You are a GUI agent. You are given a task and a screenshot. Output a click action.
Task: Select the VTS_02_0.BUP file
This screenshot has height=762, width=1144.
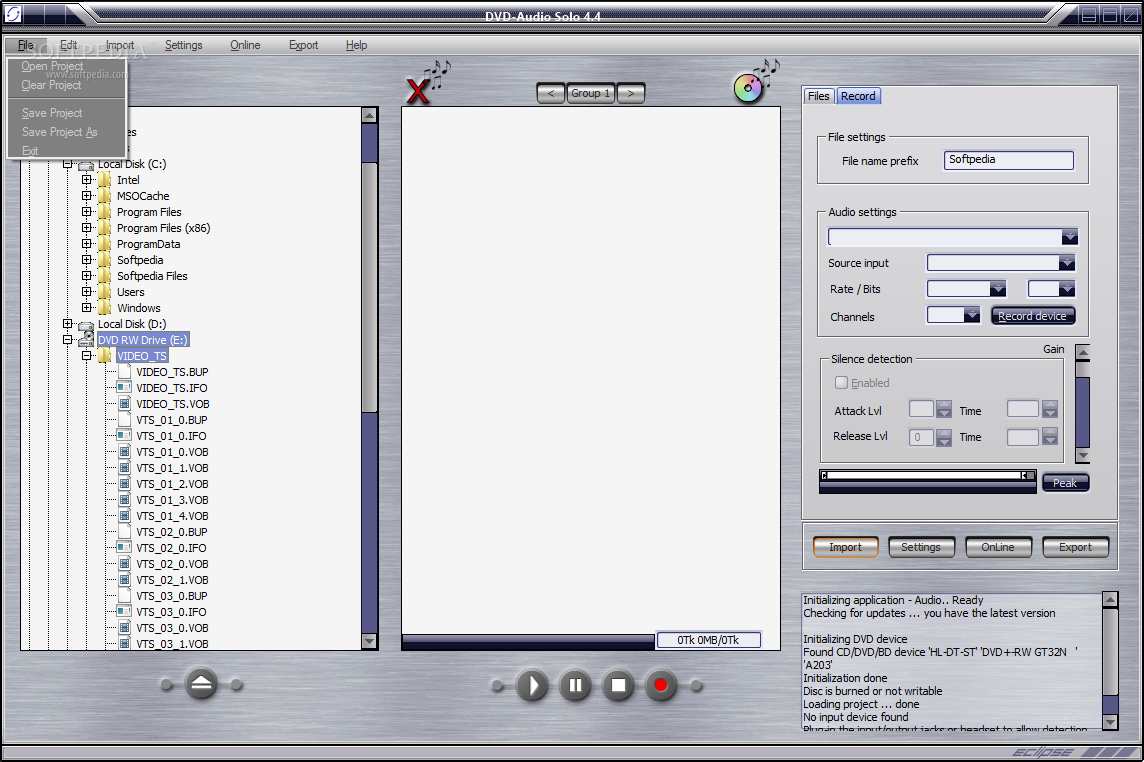(x=171, y=533)
